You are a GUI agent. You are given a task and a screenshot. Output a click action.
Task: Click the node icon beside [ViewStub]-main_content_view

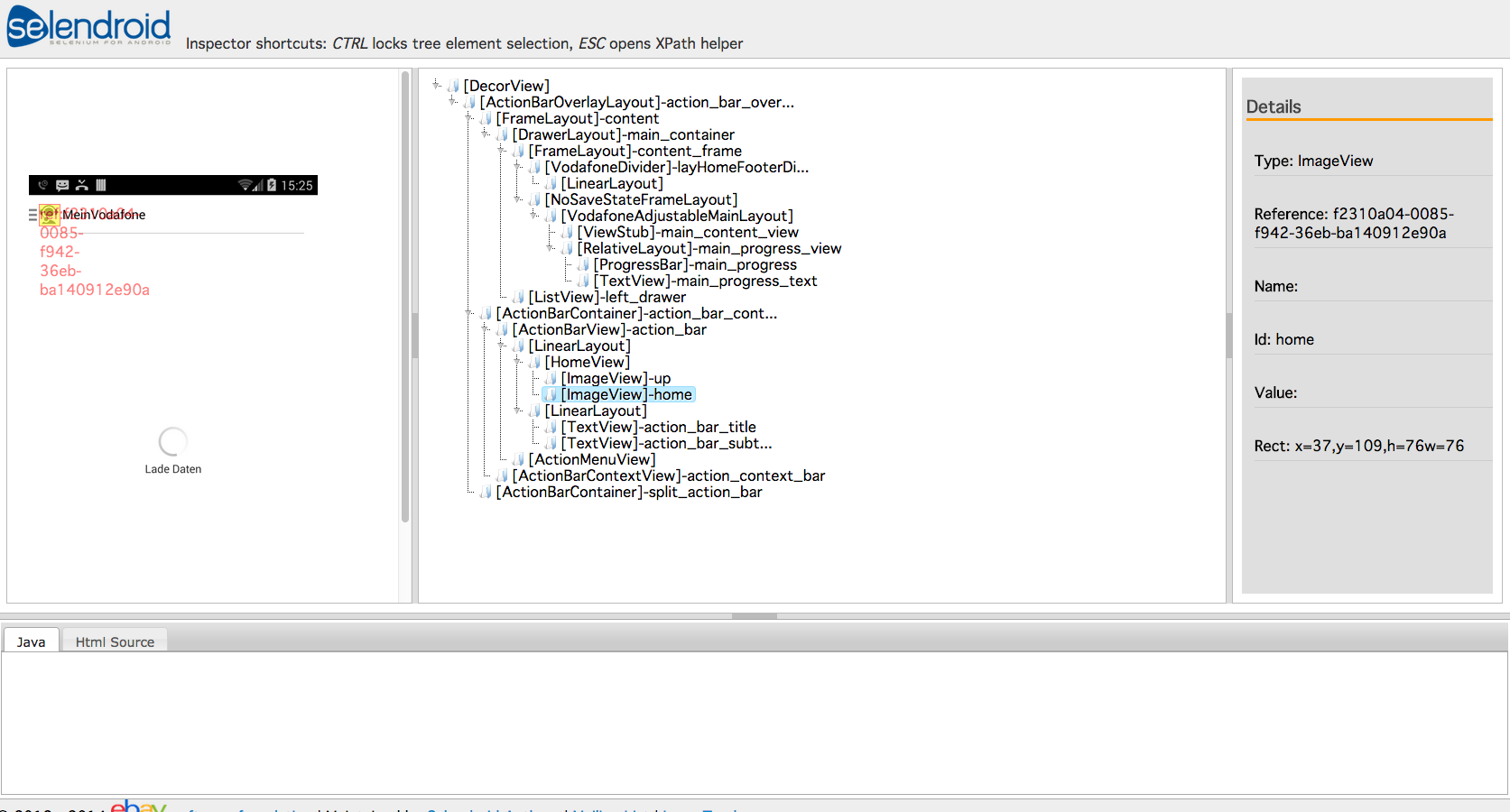[568, 232]
